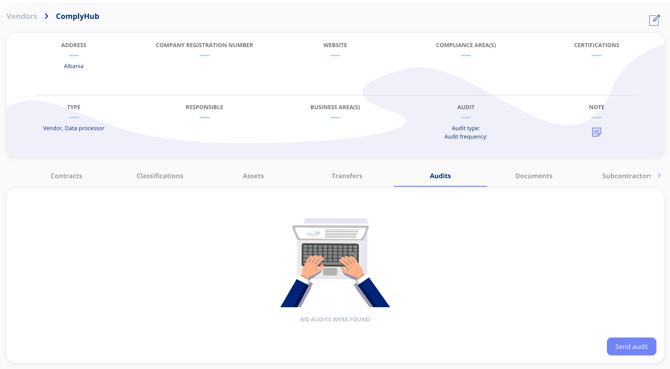Go back to Vendors breadcrumb link
The height and width of the screenshot is (369, 670).
(22, 16)
